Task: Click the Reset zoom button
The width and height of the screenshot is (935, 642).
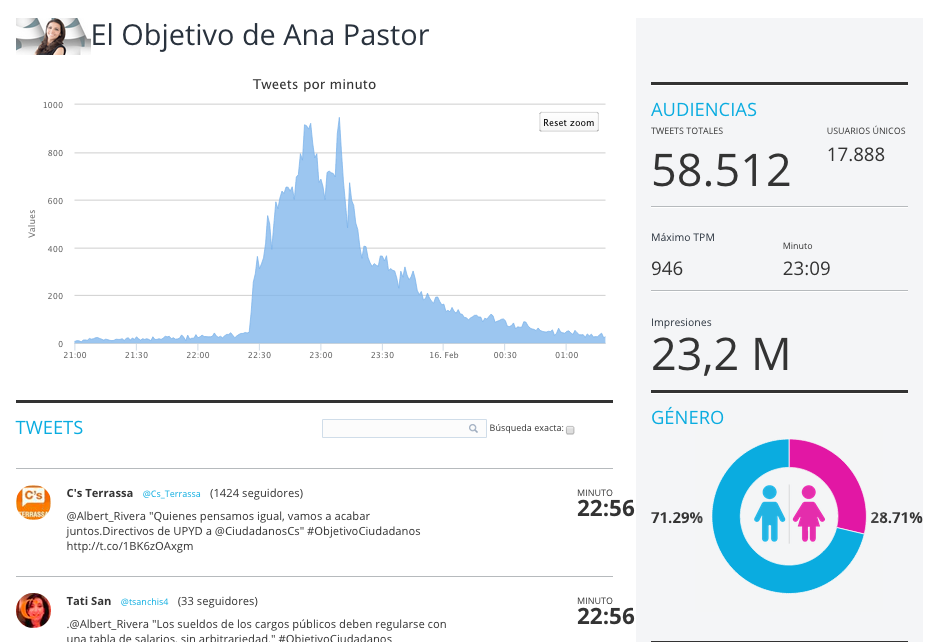Action: tap(569, 122)
